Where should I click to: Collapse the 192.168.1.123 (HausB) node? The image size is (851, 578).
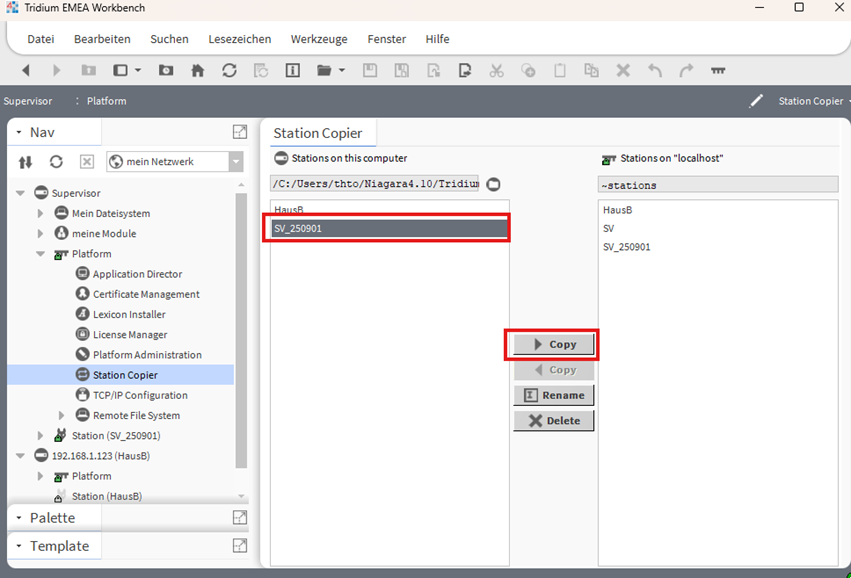21,456
